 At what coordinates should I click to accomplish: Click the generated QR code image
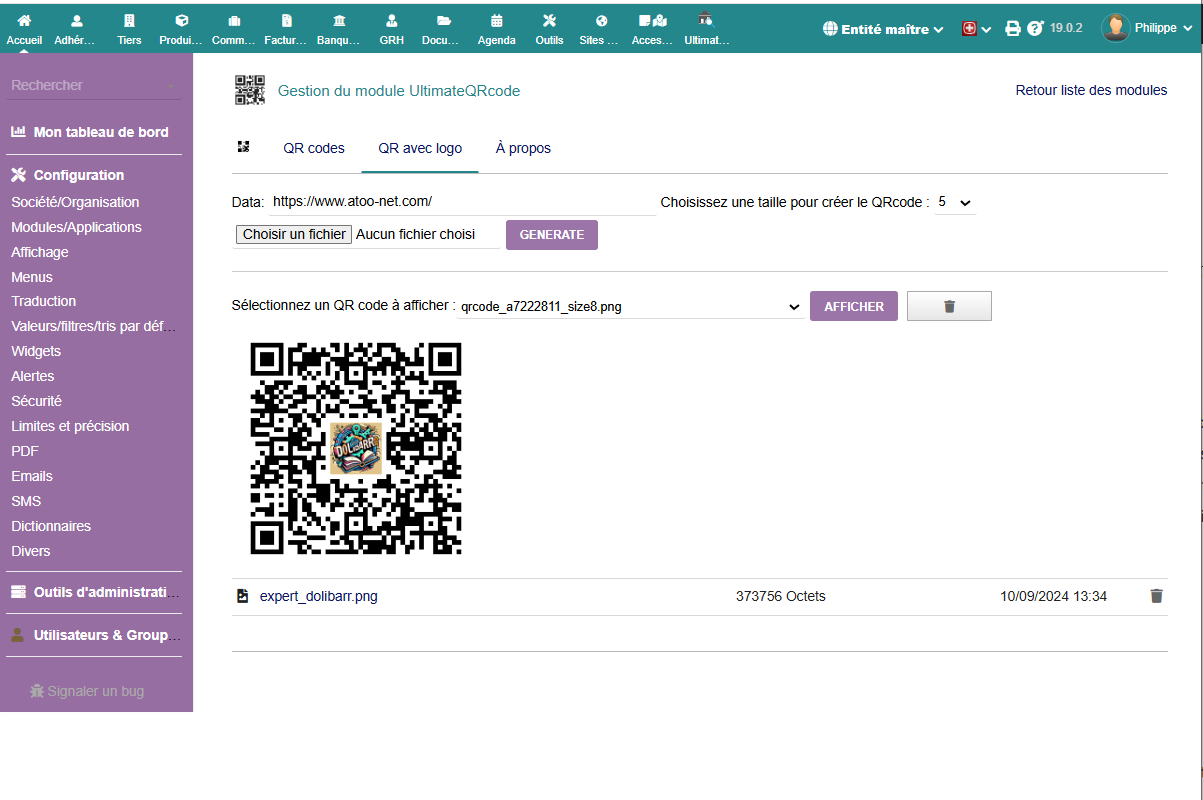click(356, 449)
